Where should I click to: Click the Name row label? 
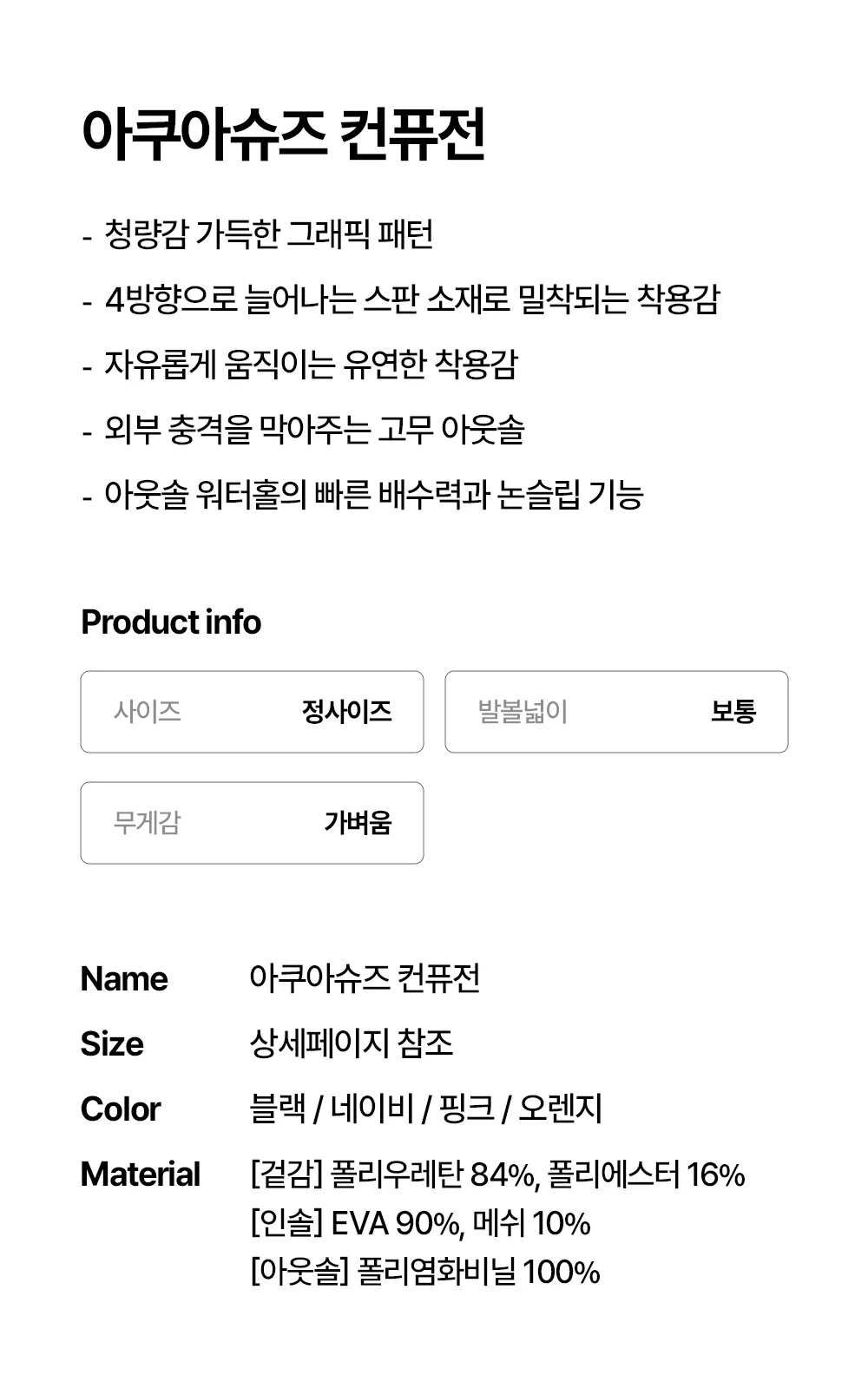pyautogui.click(x=124, y=979)
